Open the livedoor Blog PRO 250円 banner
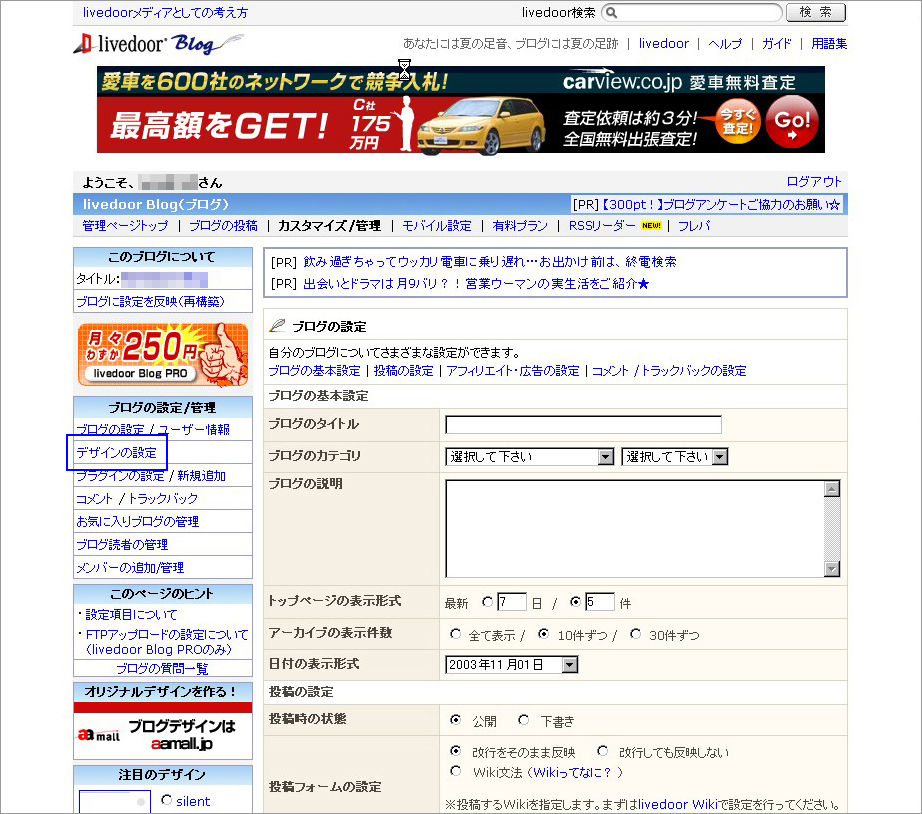 coord(163,355)
